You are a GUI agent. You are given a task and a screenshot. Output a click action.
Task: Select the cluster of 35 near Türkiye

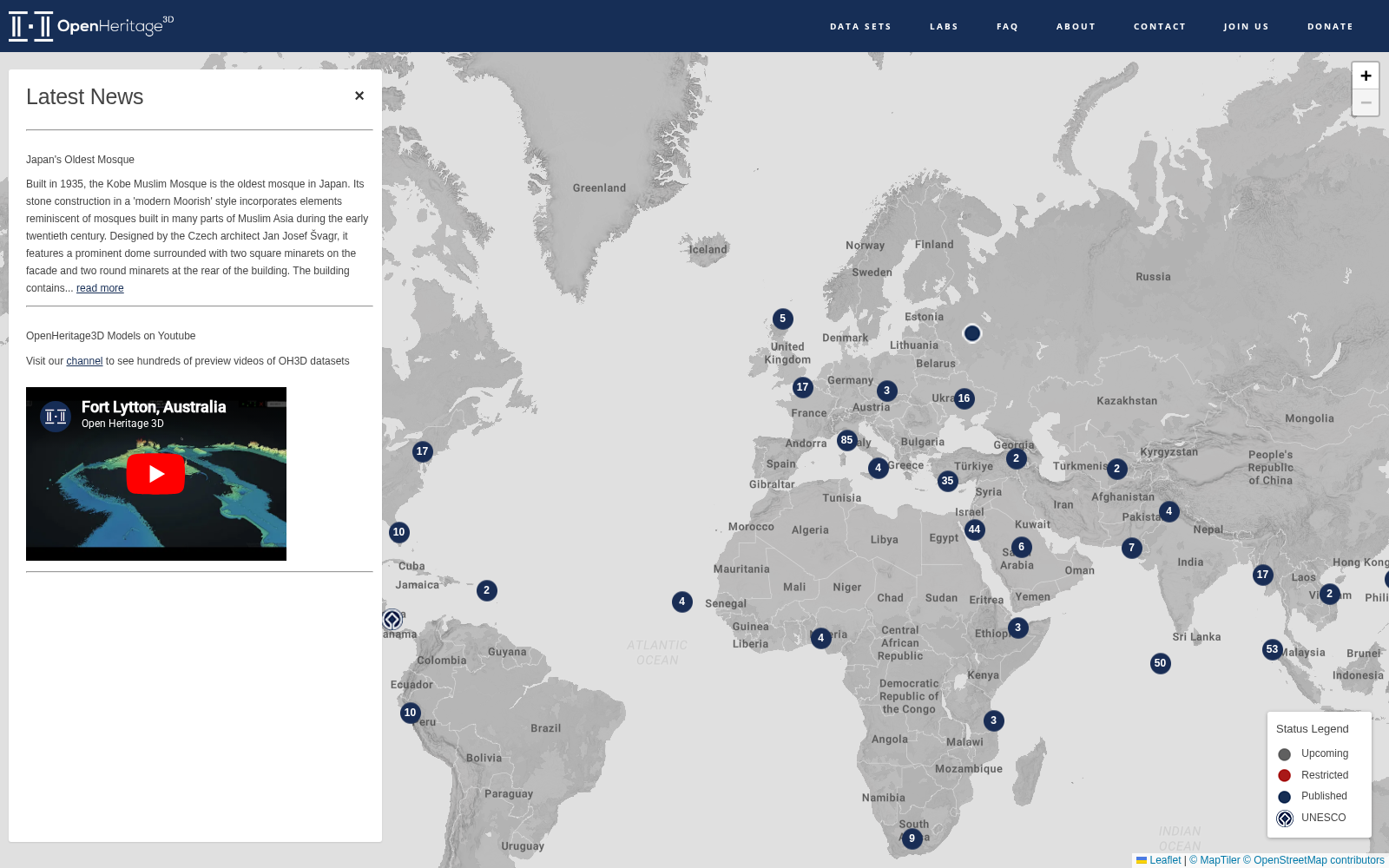(947, 481)
